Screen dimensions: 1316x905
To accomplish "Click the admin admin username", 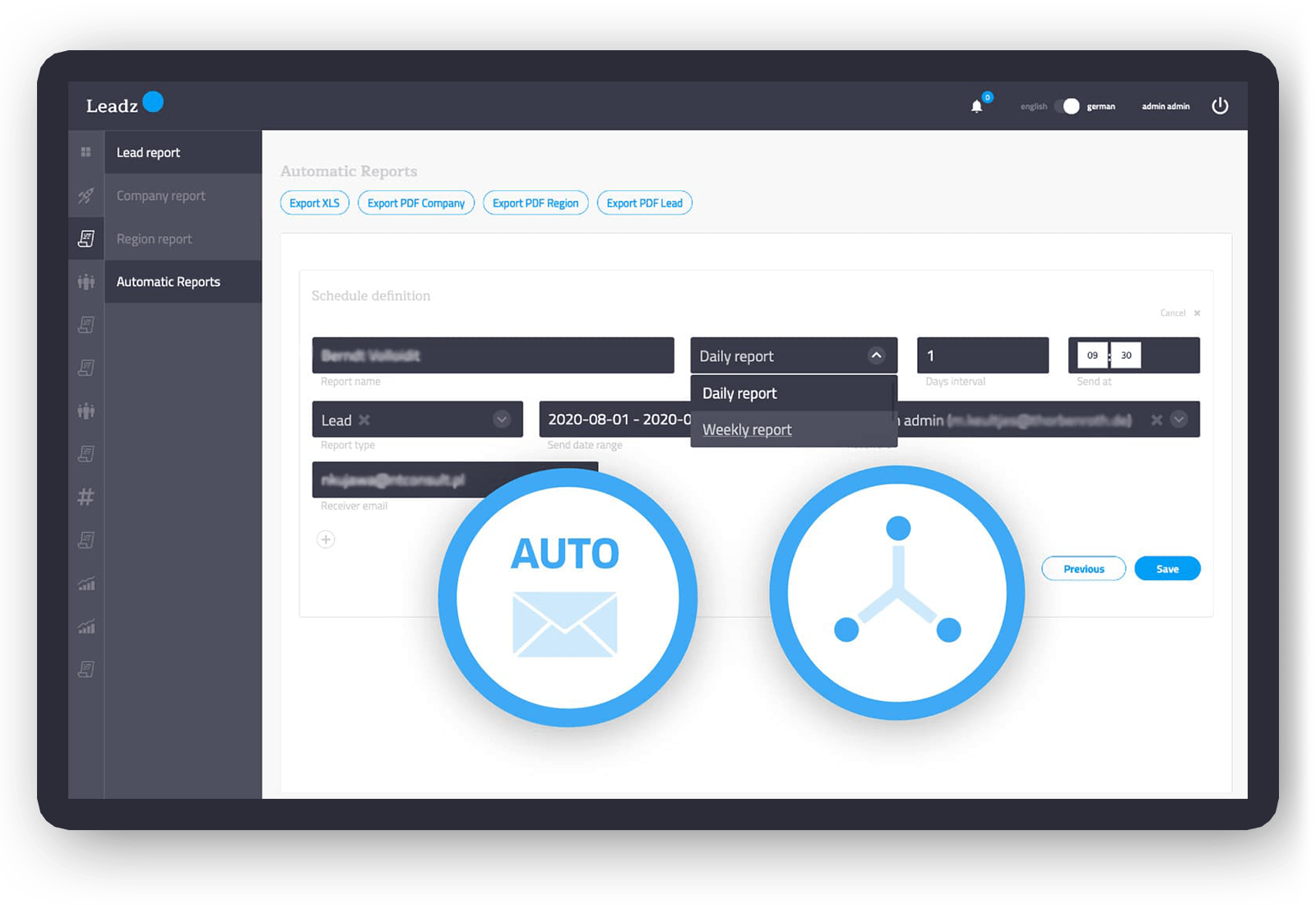I will click(x=1165, y=106).
